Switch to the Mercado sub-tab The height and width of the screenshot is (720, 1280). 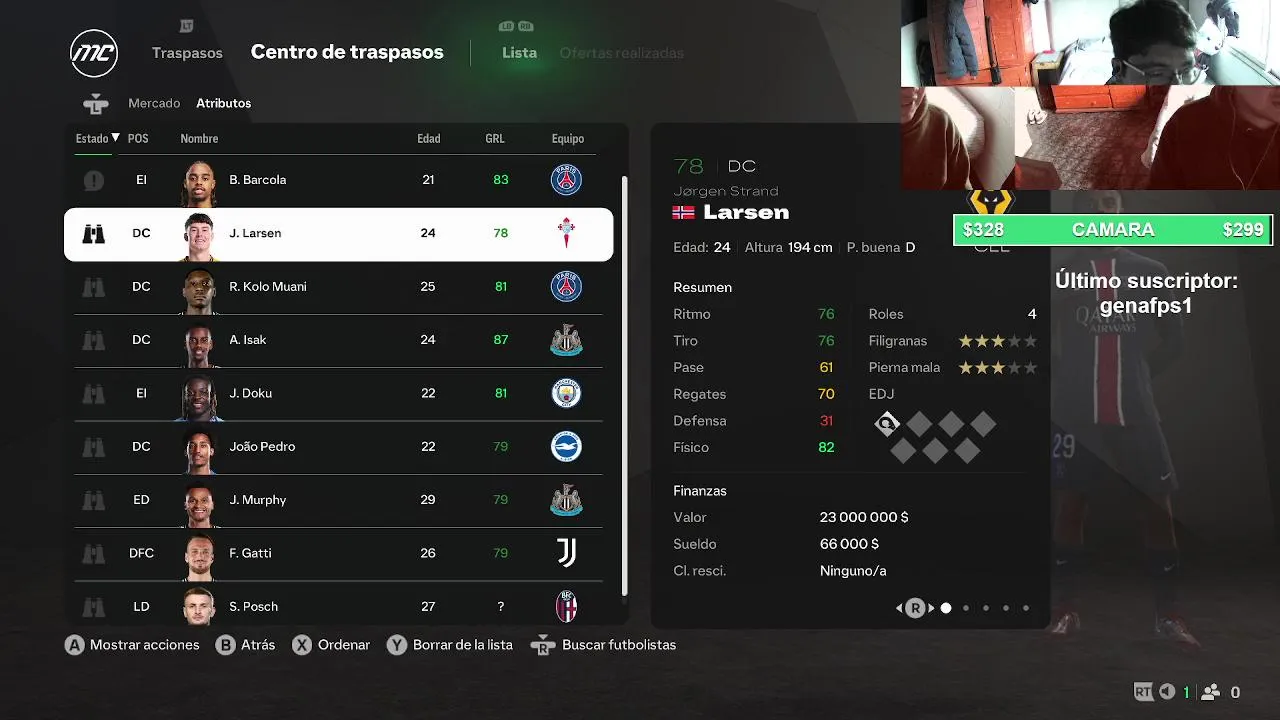point(154,103)
